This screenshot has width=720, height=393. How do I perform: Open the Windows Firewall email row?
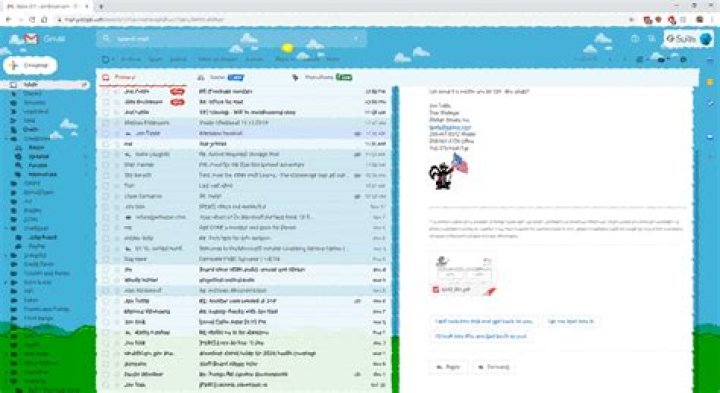click(x=244, y=134)
